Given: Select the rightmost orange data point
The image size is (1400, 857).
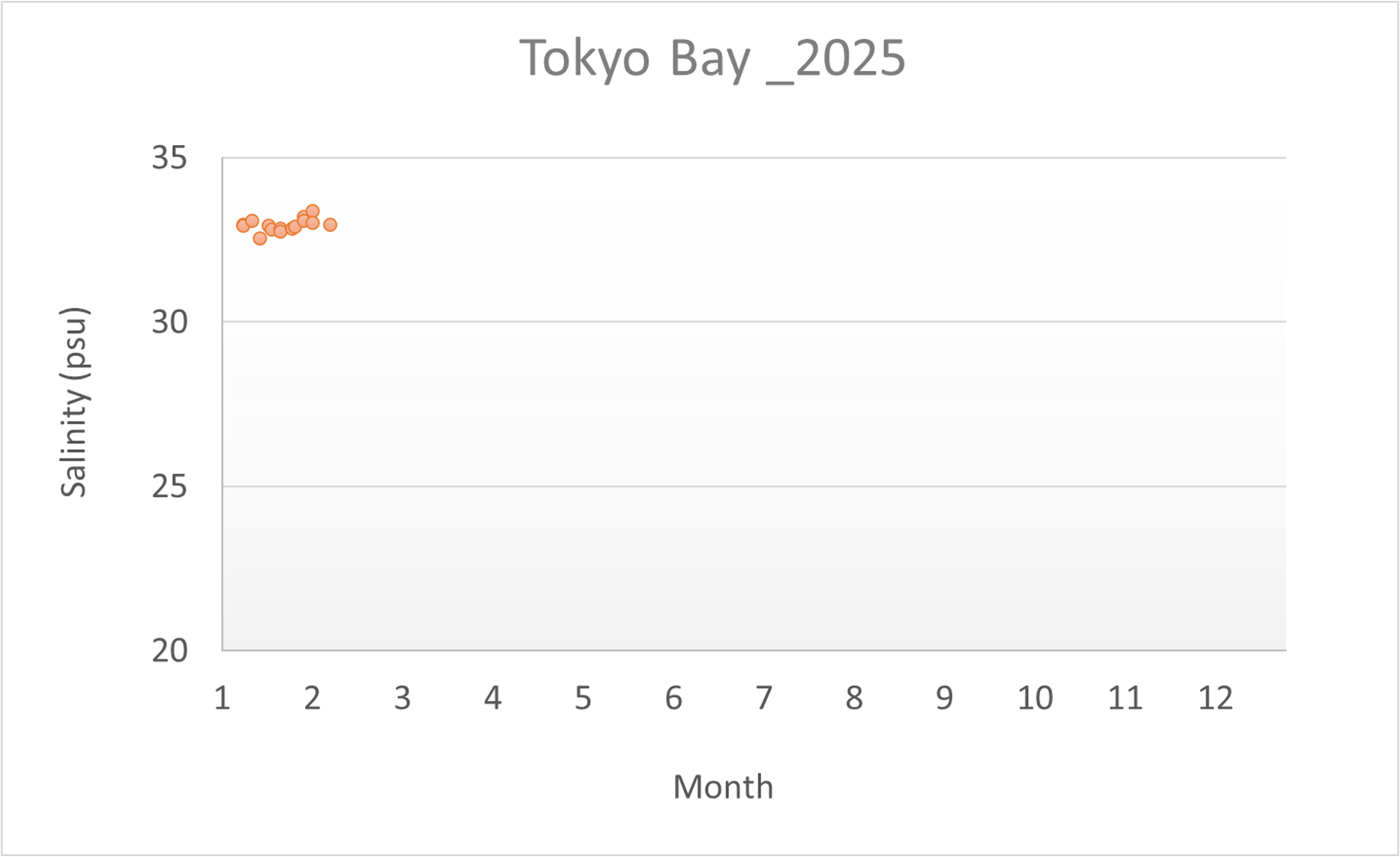Looking at the screenshot, I should click(330, 225).
